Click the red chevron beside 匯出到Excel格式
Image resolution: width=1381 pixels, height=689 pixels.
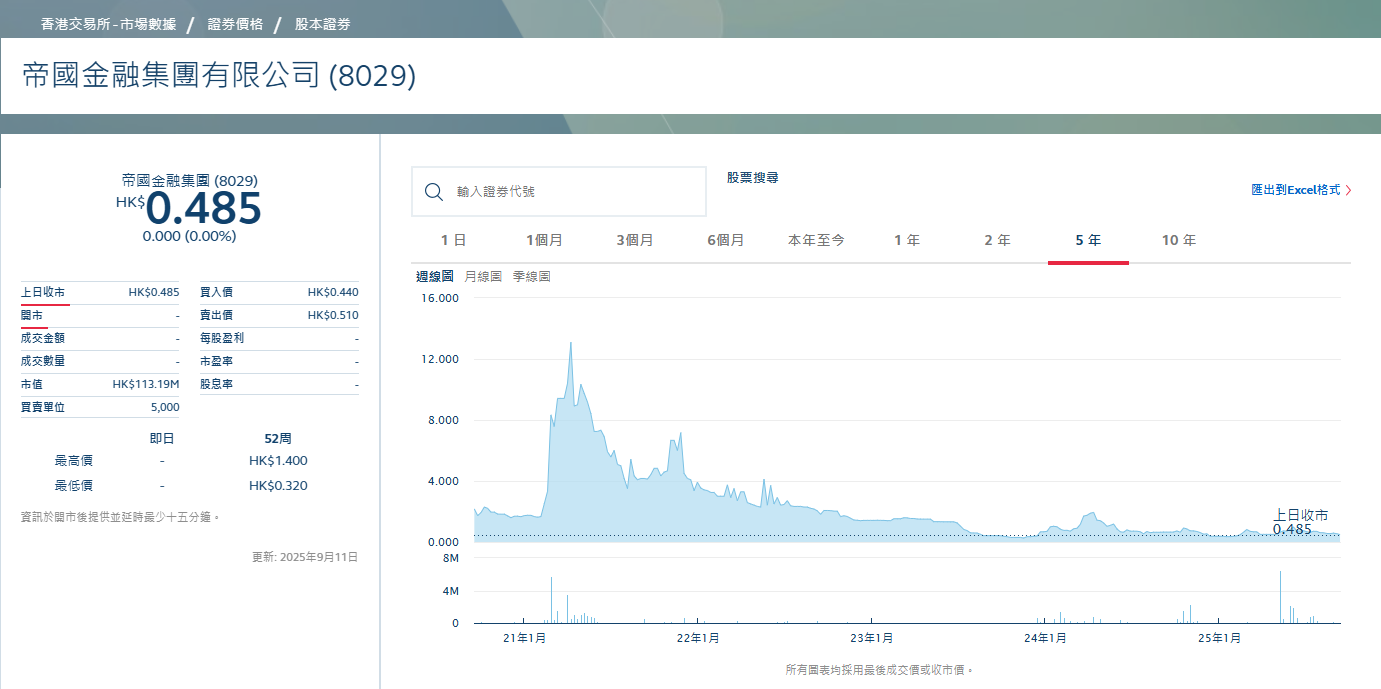tap(1348, 190)
